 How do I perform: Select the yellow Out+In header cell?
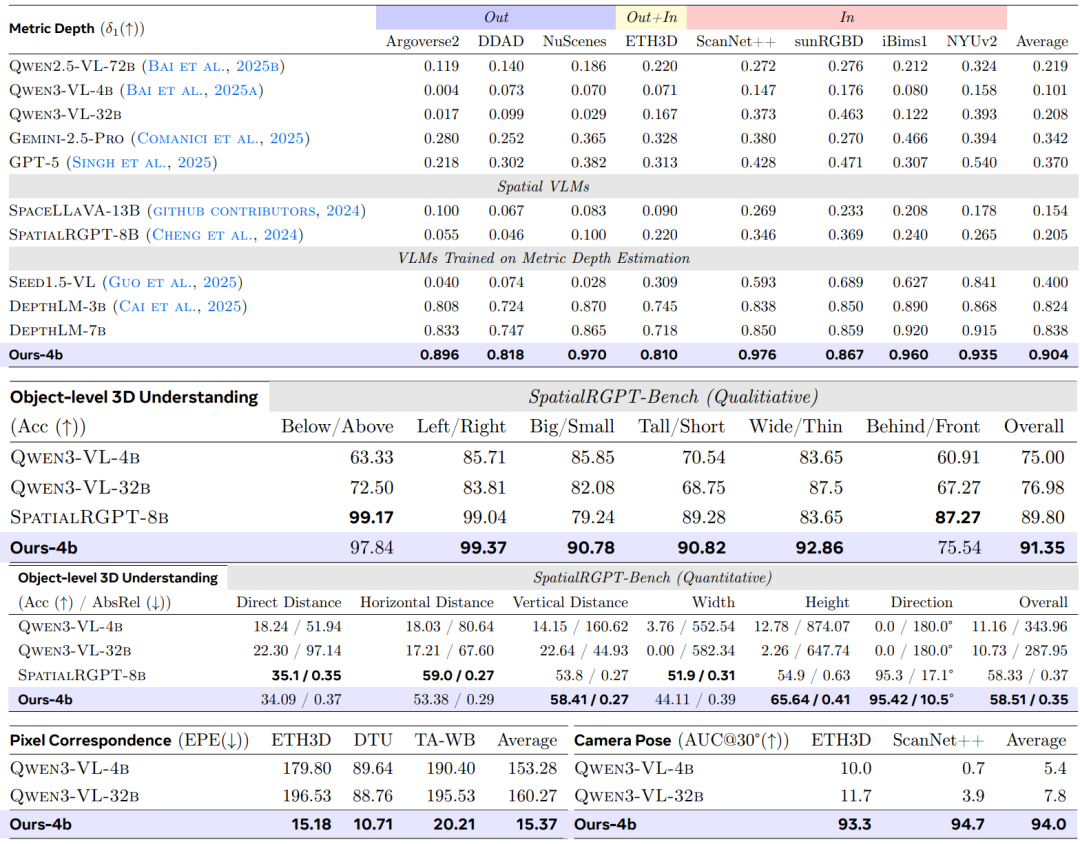[651, 17]
